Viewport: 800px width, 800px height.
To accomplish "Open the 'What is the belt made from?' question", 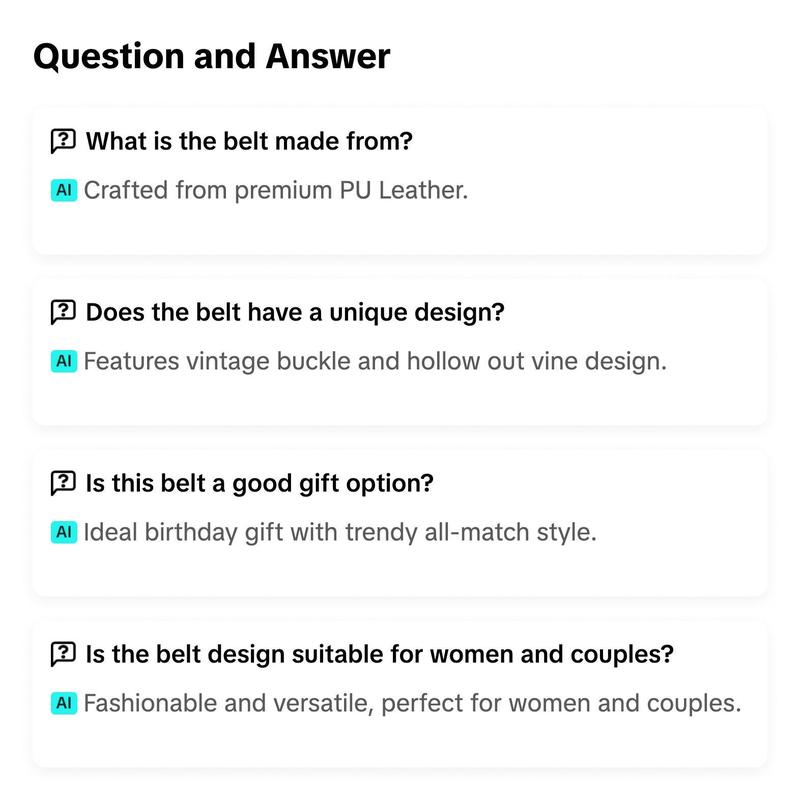I will pos(249,141).
